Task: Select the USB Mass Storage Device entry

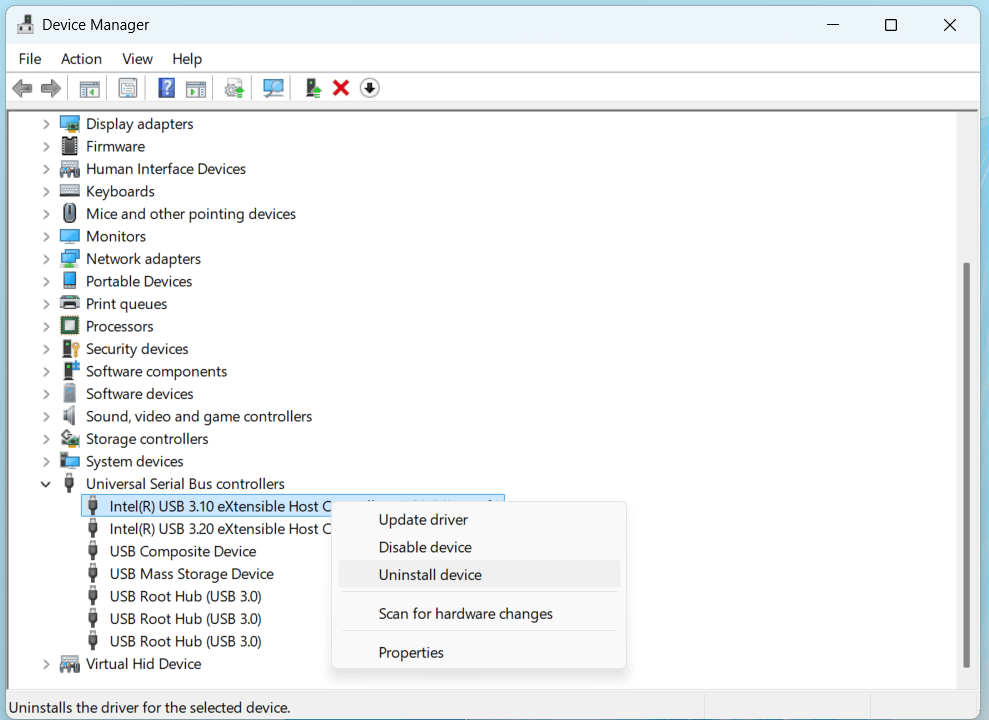Action: (x=190, y=573)
